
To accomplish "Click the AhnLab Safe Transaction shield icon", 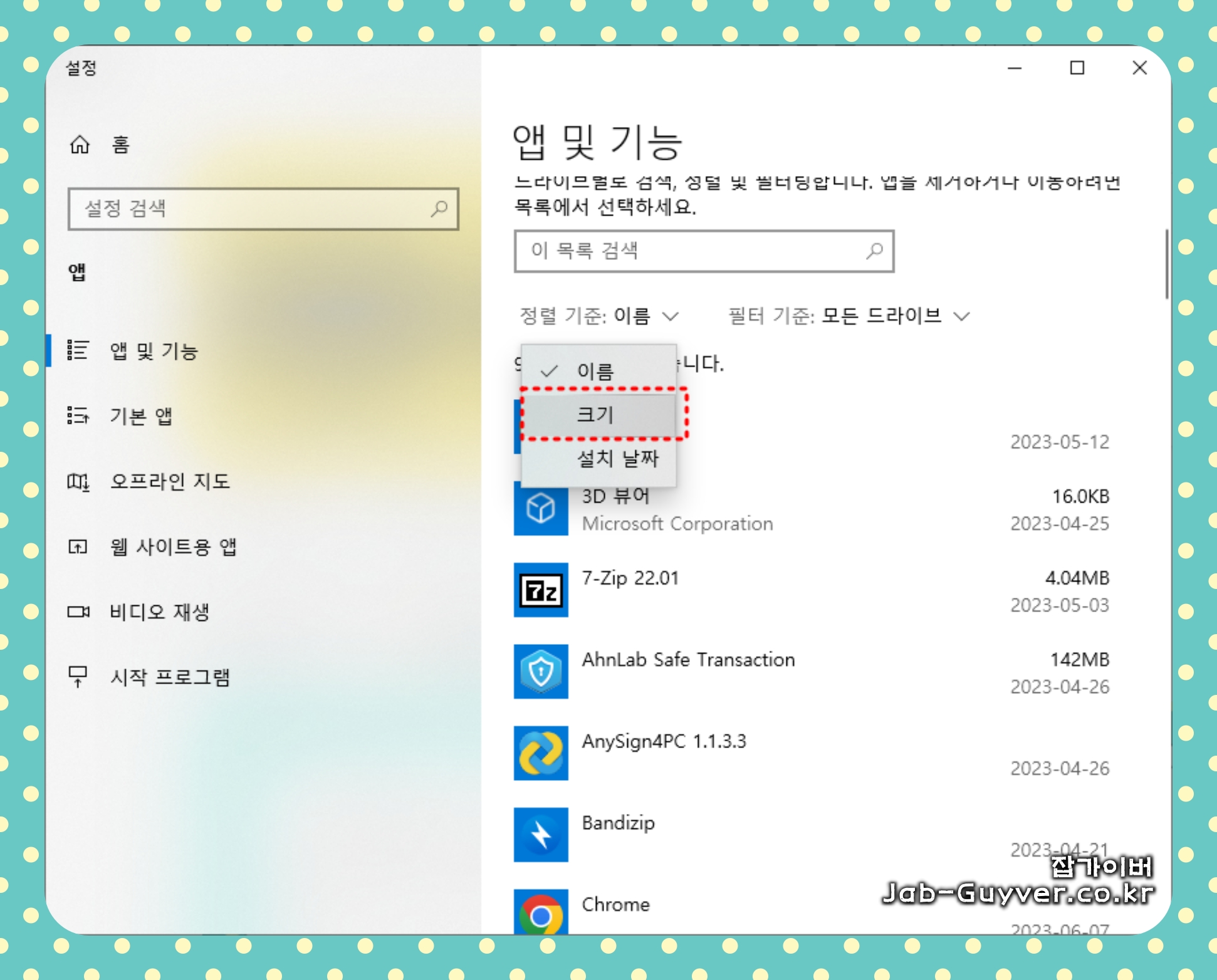I will (x=541, y=671).
